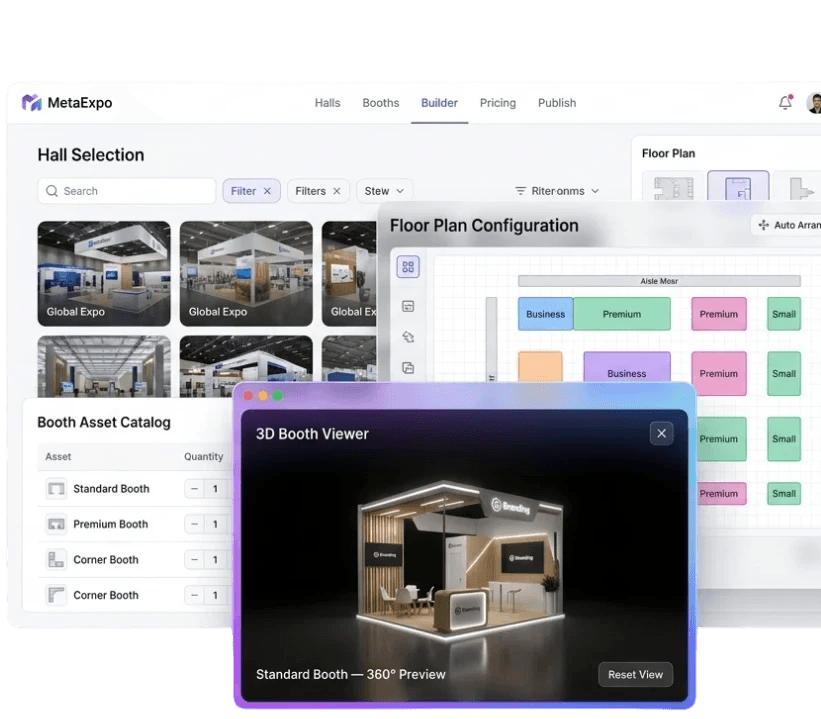The height and width of the screenshot is (719, 821).
Task: Click the Premium Booth row label
Action: [x=110, y=524]
